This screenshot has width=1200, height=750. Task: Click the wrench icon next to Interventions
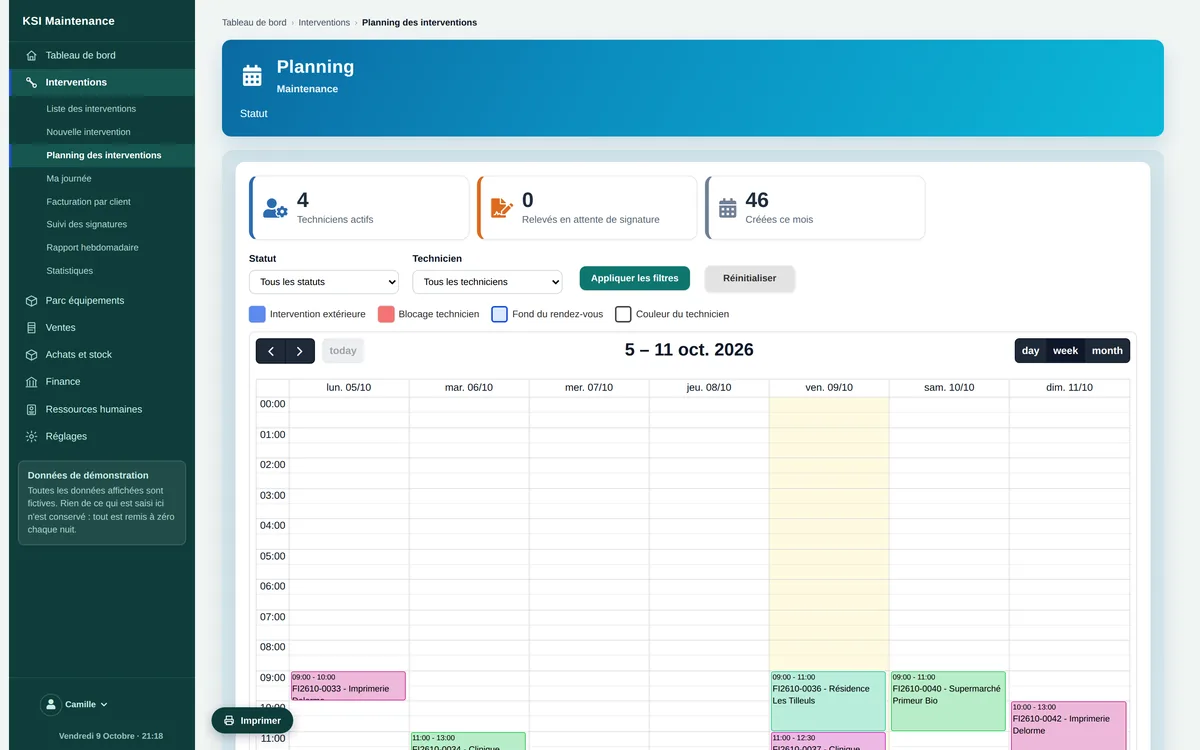pyautogui.click(x=31, y=83)
